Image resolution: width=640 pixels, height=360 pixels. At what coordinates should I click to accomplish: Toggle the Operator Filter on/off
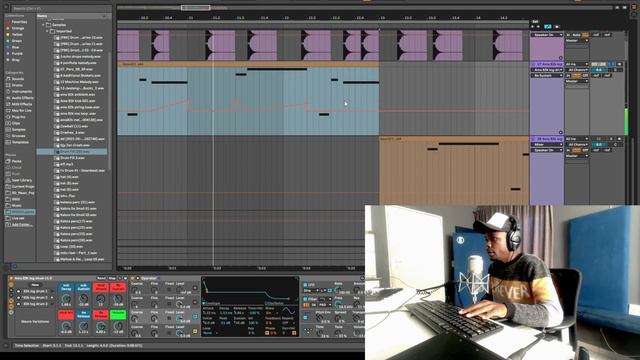[305, 299]
